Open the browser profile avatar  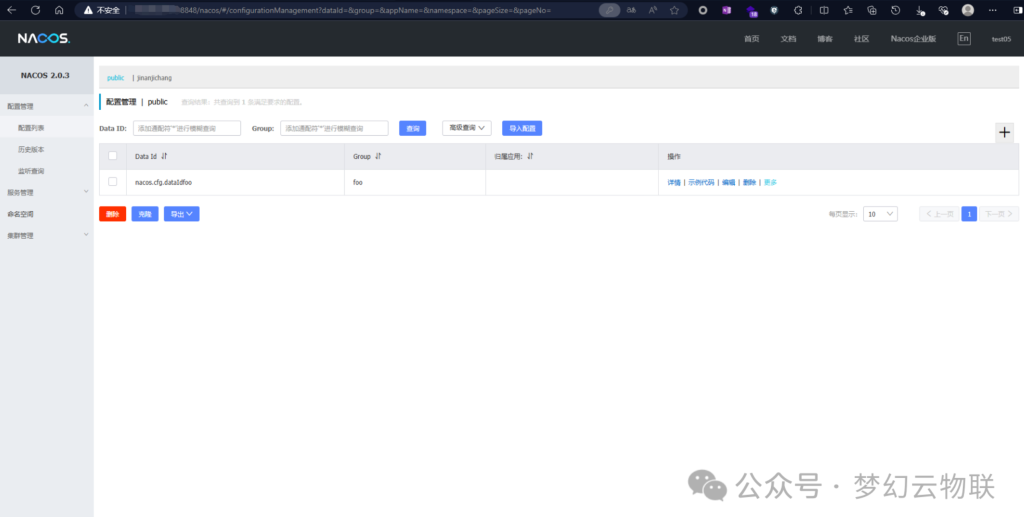tap(968, 10)
